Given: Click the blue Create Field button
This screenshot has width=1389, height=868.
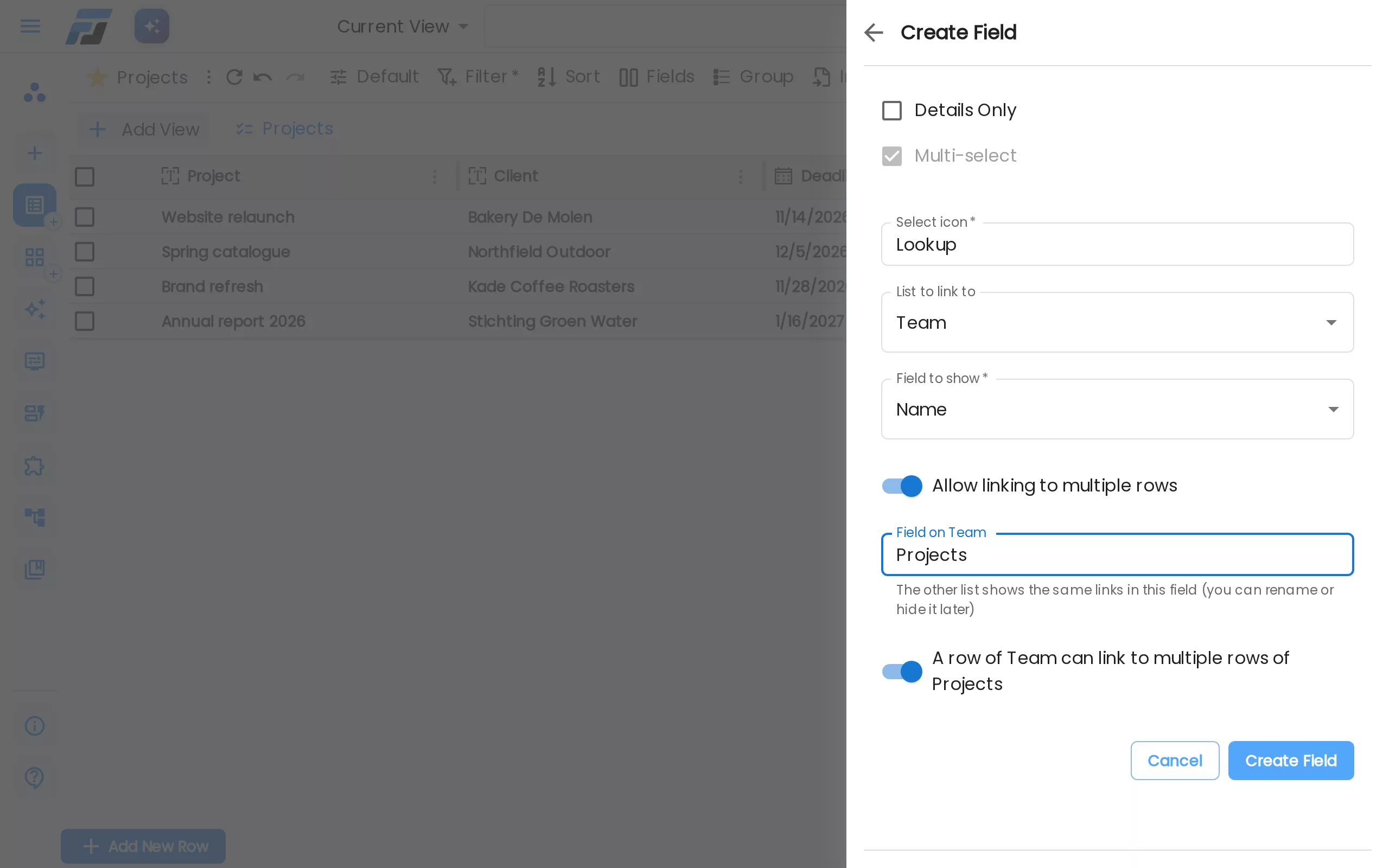Looking at the screenshot, I should point(1290,760).
